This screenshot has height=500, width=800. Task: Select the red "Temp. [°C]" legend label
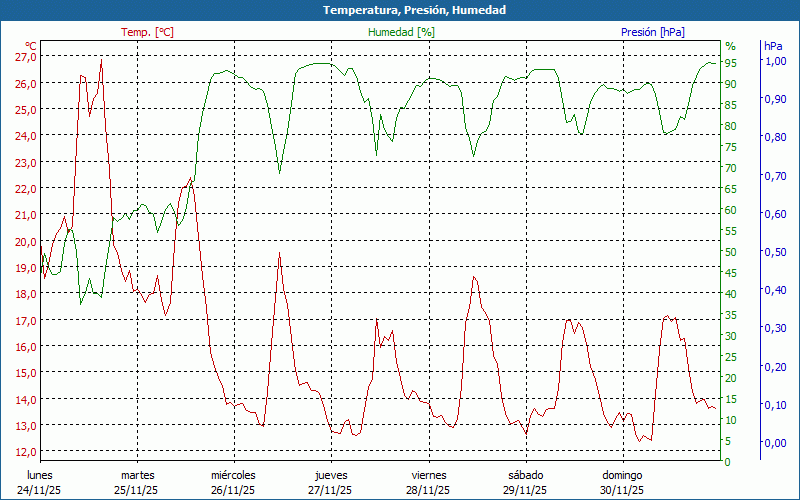click(x=147, y=32)
